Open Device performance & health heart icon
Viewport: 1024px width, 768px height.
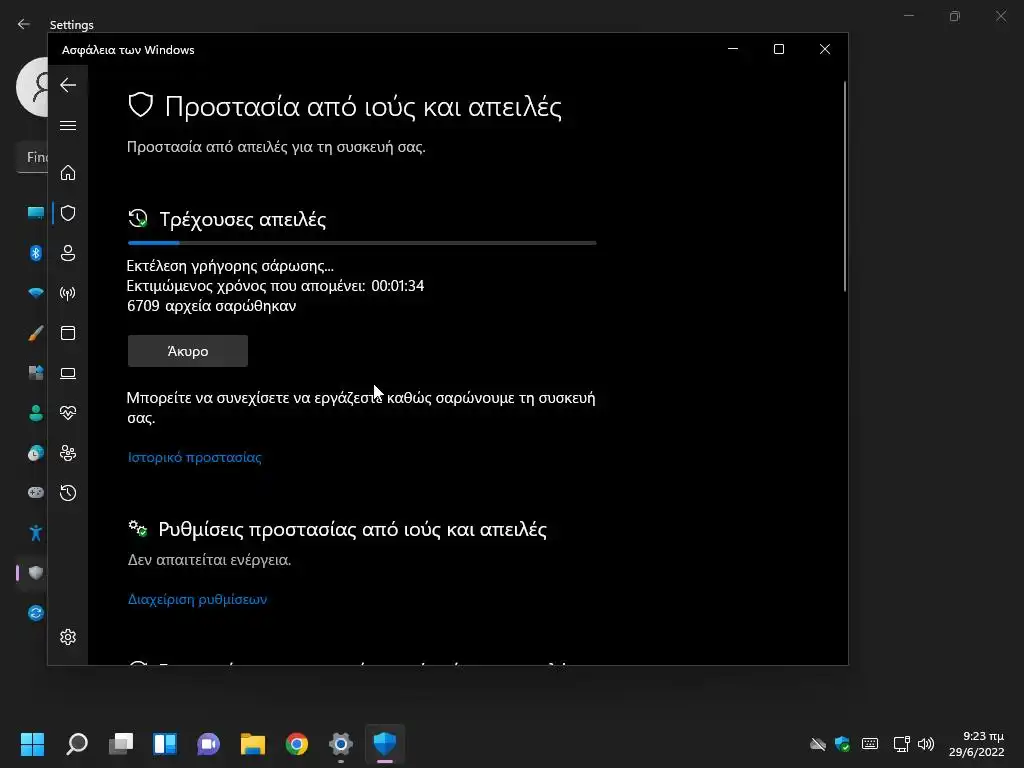click(68, 413)
